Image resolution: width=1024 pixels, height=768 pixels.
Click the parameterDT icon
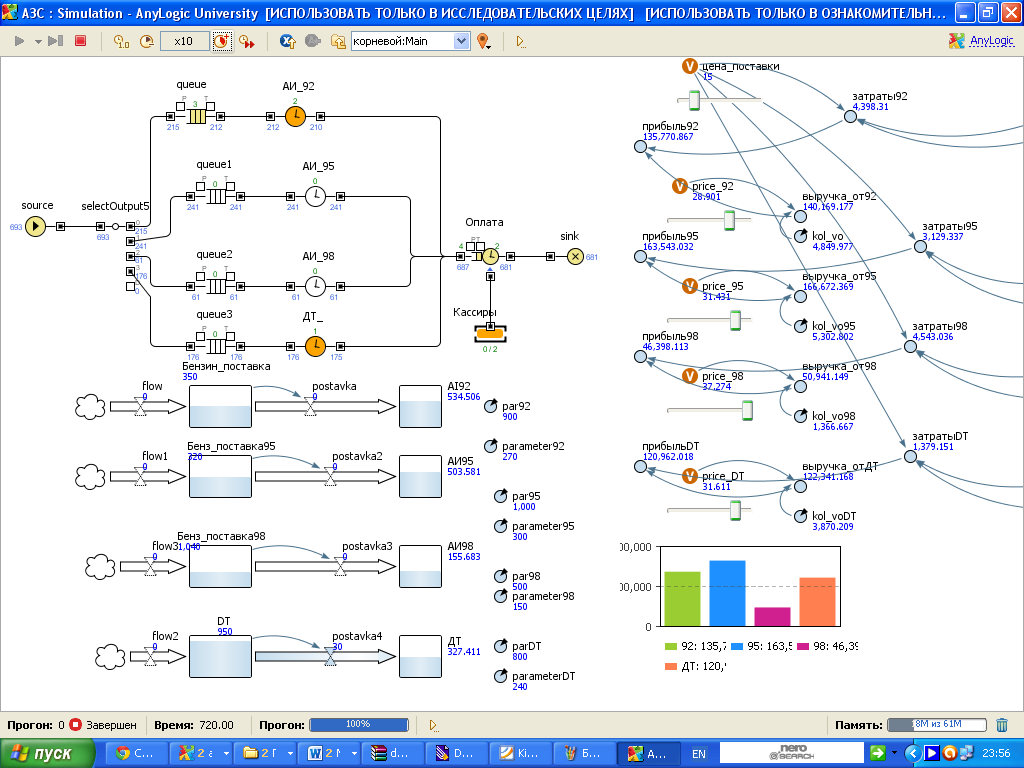point(501,677)
